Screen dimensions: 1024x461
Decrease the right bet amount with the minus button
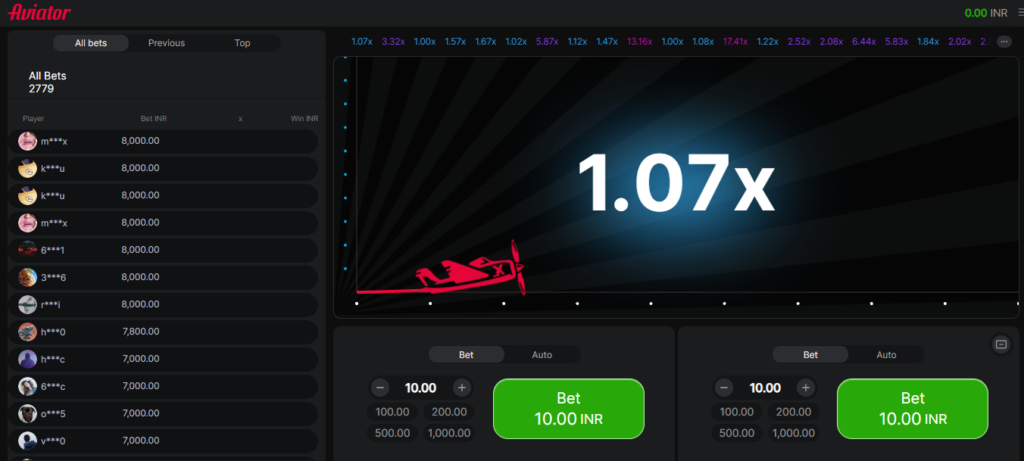pyautogui.click(x=725, y=387)
